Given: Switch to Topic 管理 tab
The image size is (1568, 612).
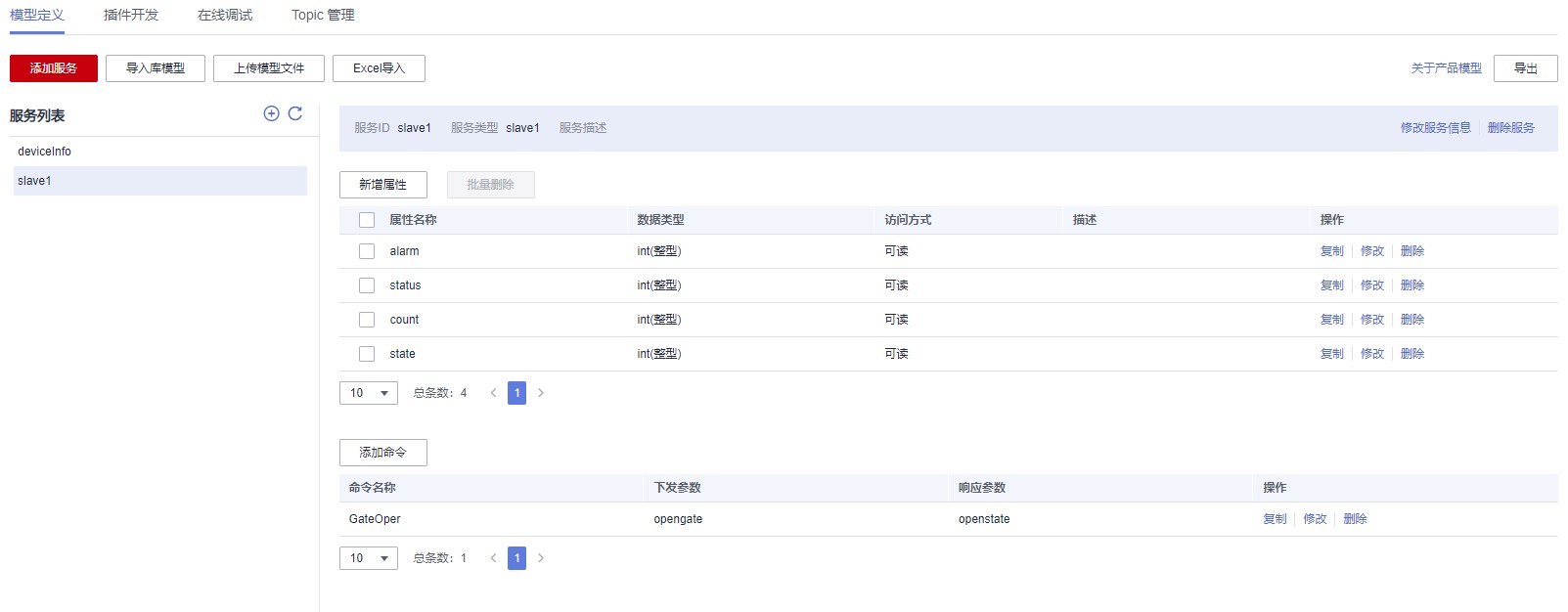Looking at the screenshot, I should coord(323,15).
